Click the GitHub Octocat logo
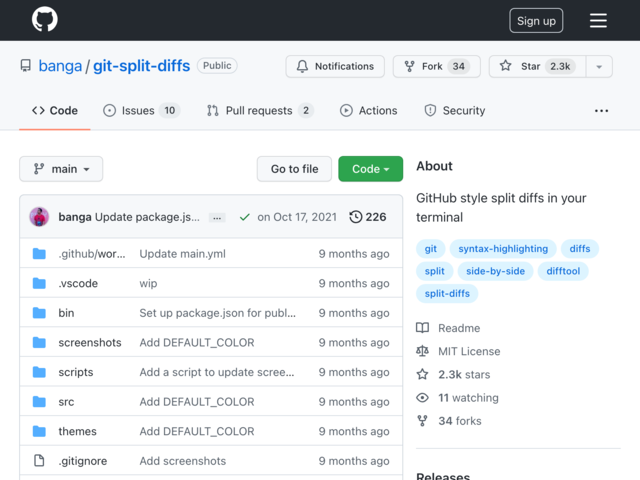This screenshot has width=640, height=480. [44, 19]
